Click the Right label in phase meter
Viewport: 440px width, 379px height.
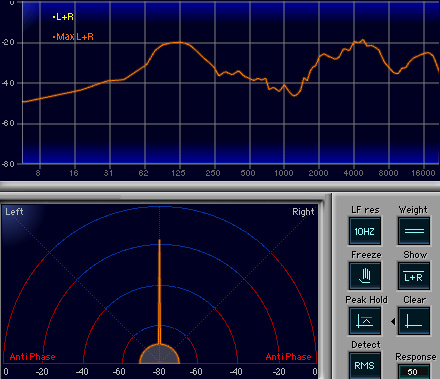coord(303,212)
